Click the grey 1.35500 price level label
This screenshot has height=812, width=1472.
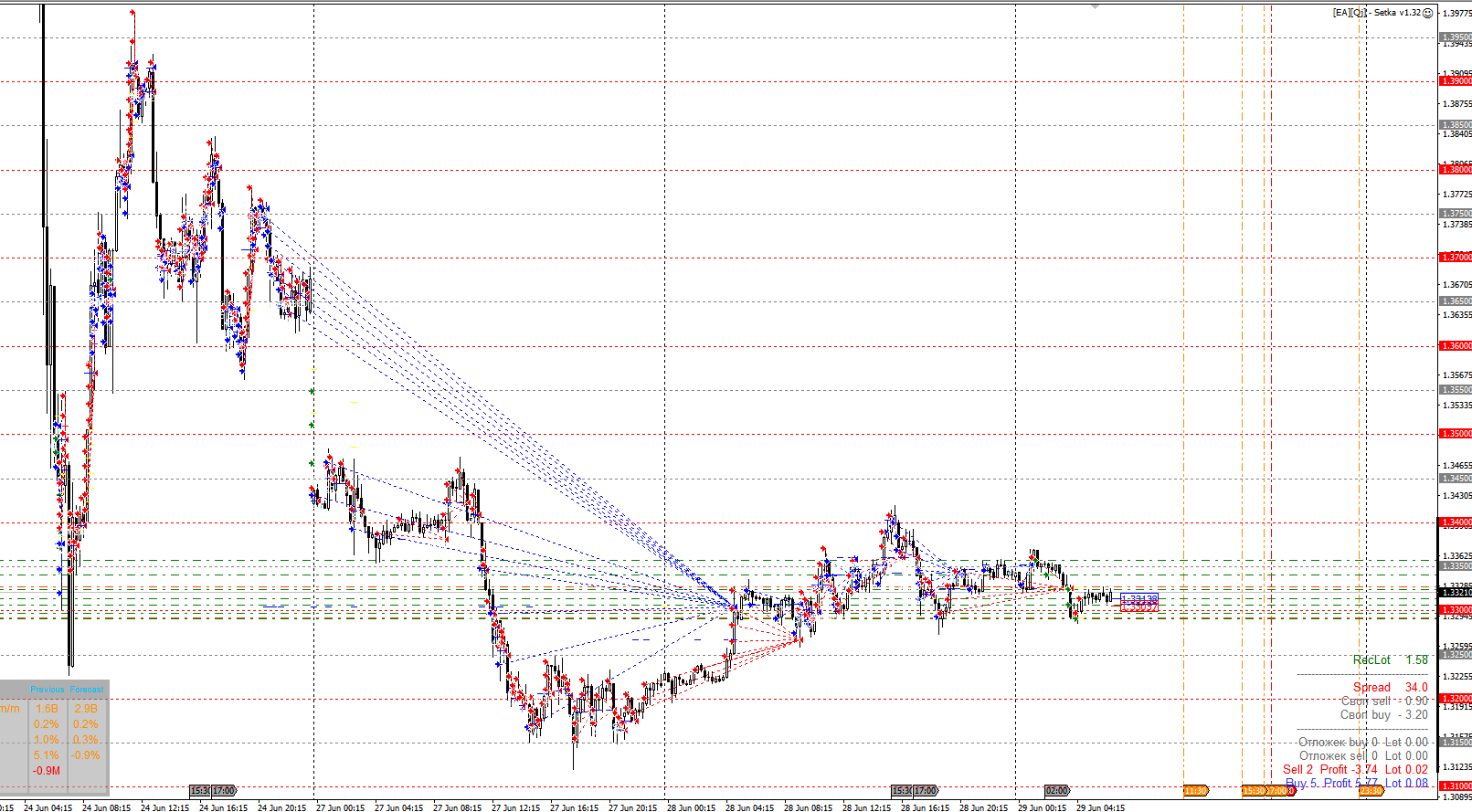click(x=1456, y=390)
